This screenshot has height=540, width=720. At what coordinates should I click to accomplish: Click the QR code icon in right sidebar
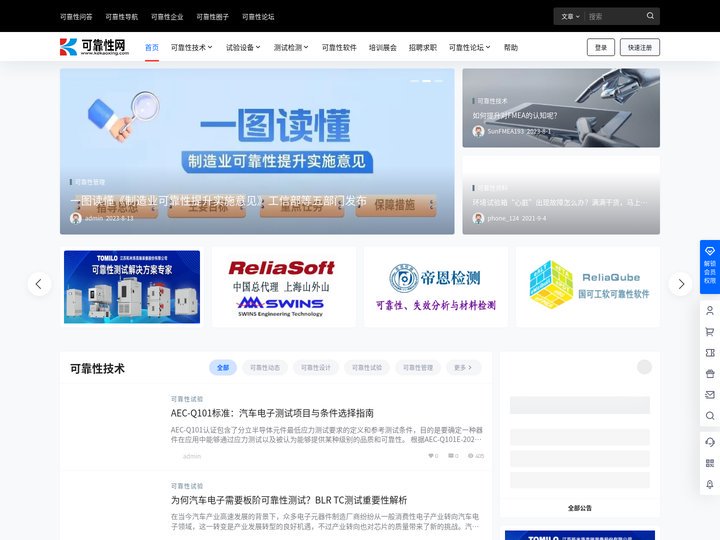coord(709,463)
